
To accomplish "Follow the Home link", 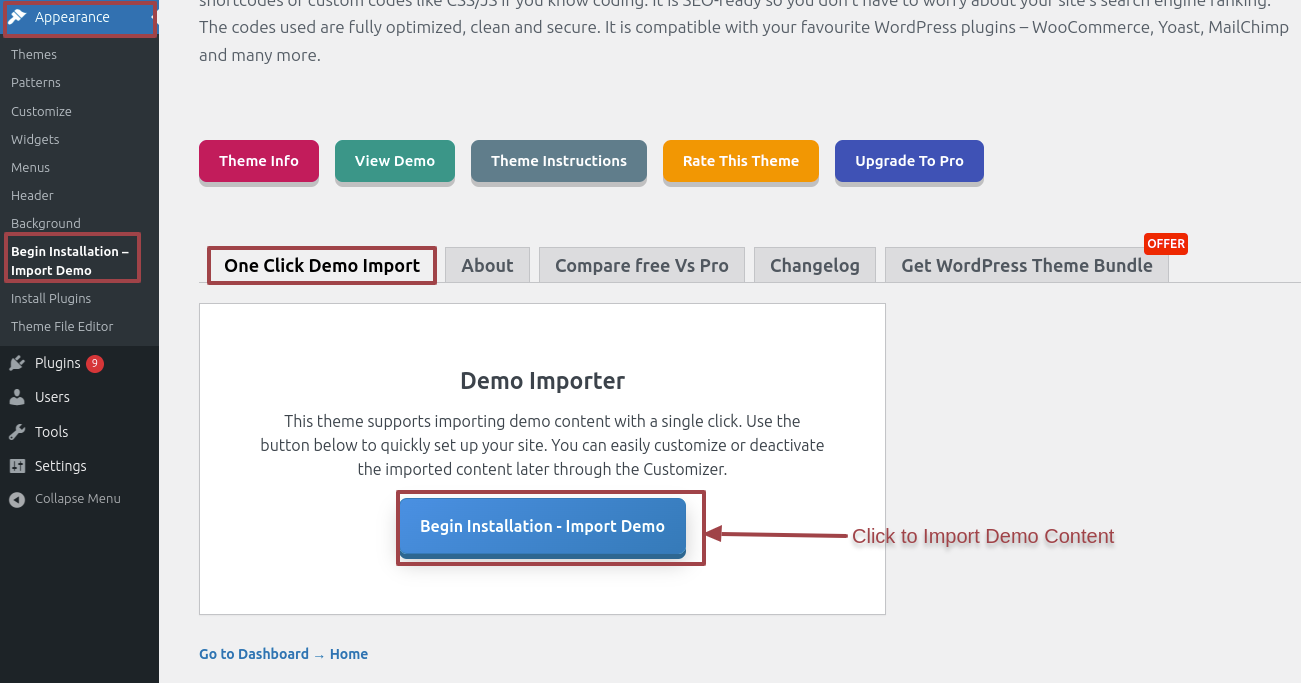I will (349, 654).
